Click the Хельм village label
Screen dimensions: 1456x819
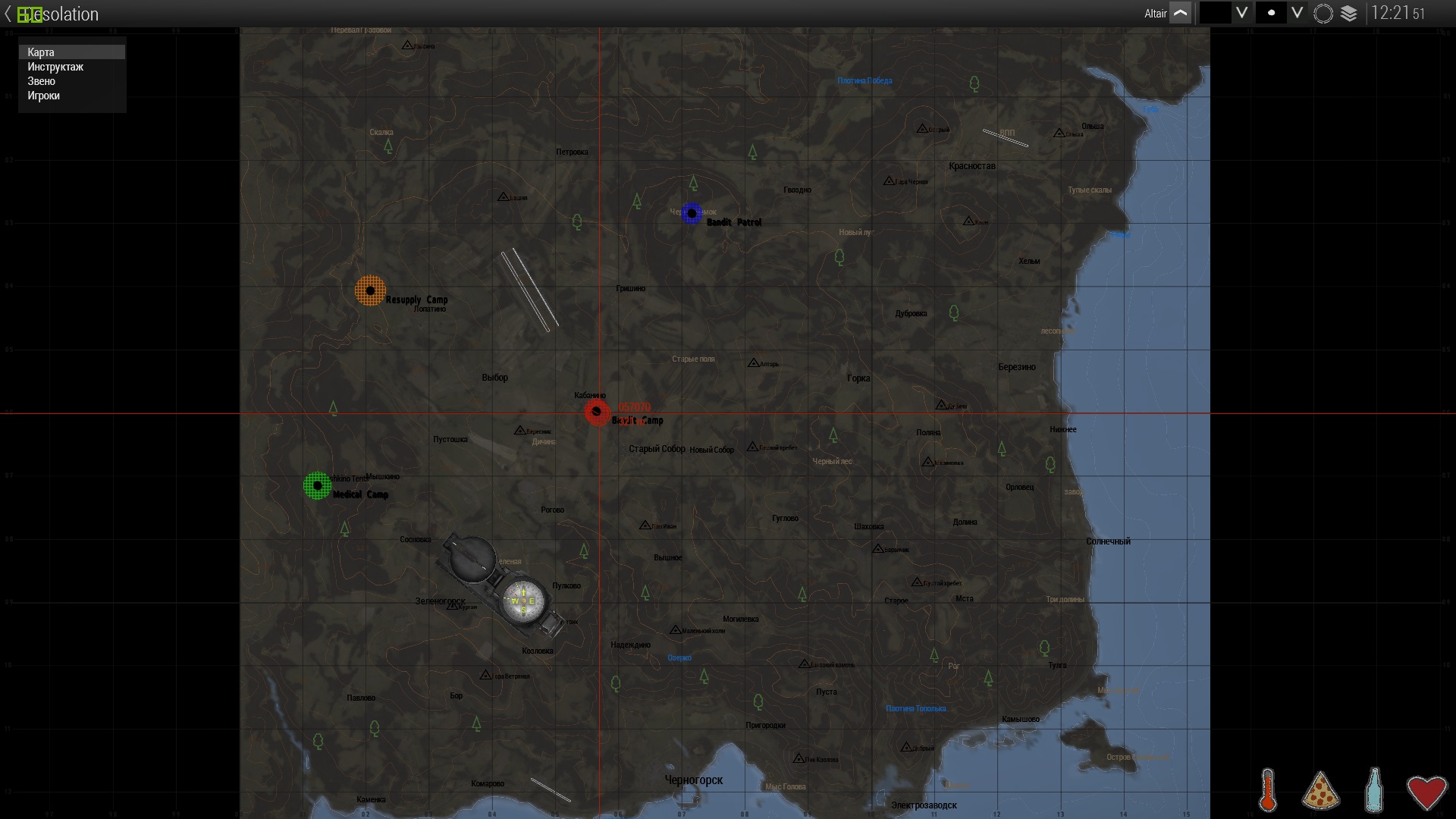[x=1029, y=262]
